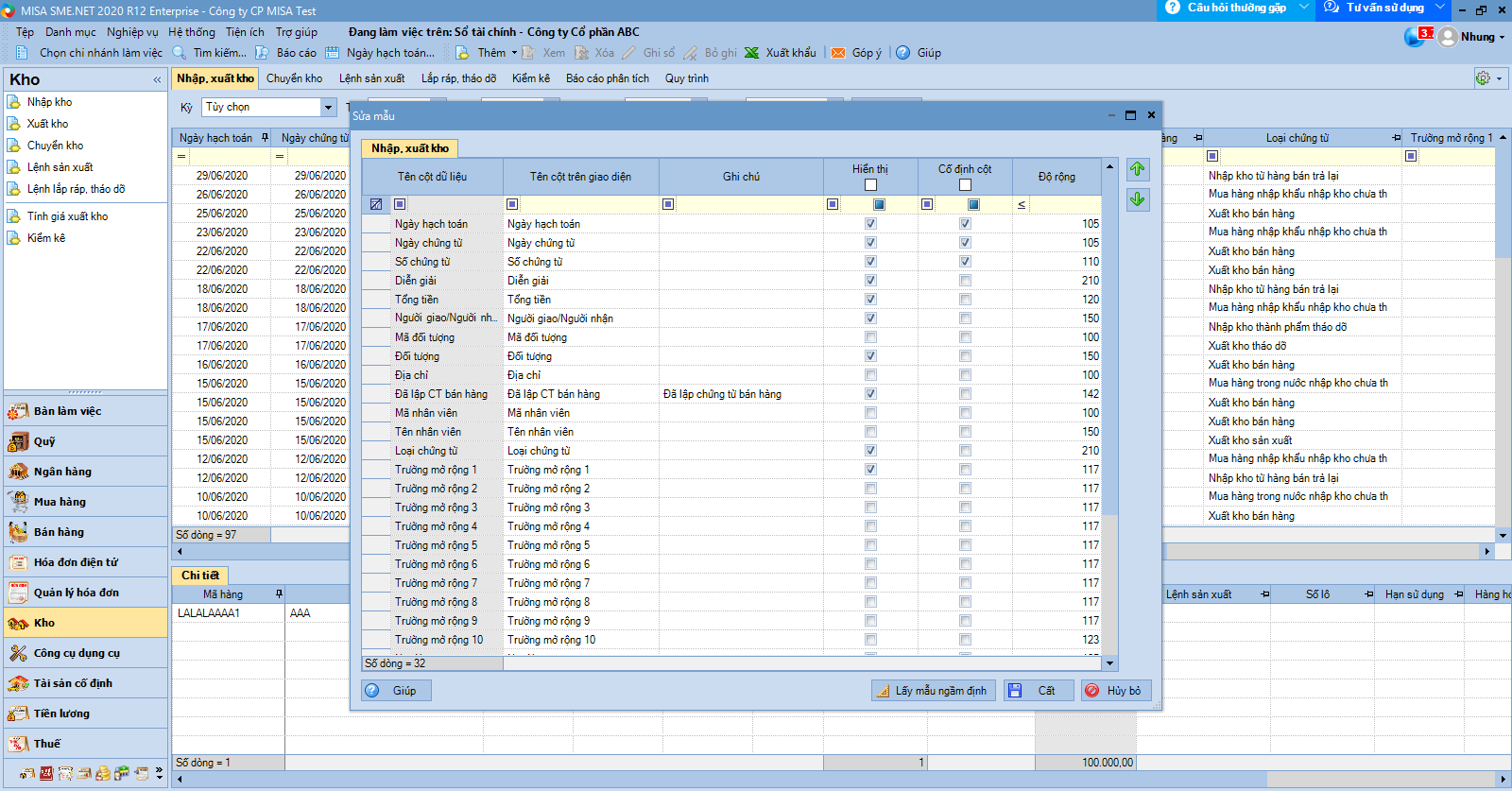Check the Hiển thị header select-all checkbox
The width and height of the screenshot is (1512, 791).
[870, 185]
